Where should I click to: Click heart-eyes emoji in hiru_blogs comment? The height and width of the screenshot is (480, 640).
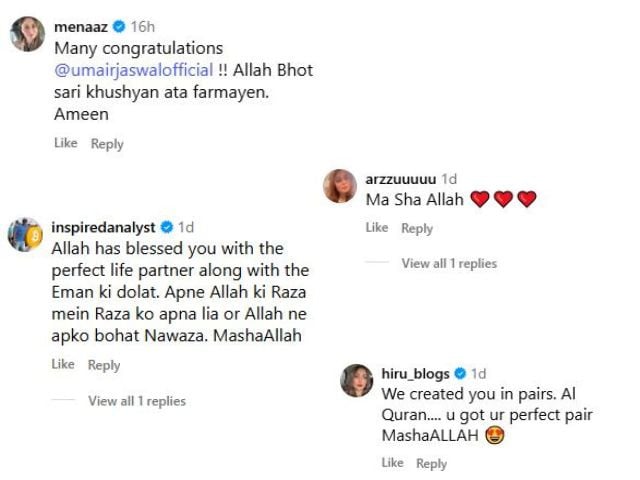494,435
